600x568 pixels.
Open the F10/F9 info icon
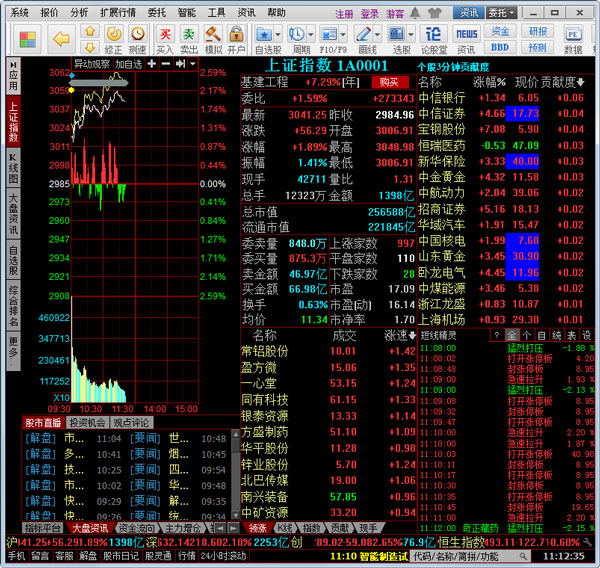coord(329,34)
